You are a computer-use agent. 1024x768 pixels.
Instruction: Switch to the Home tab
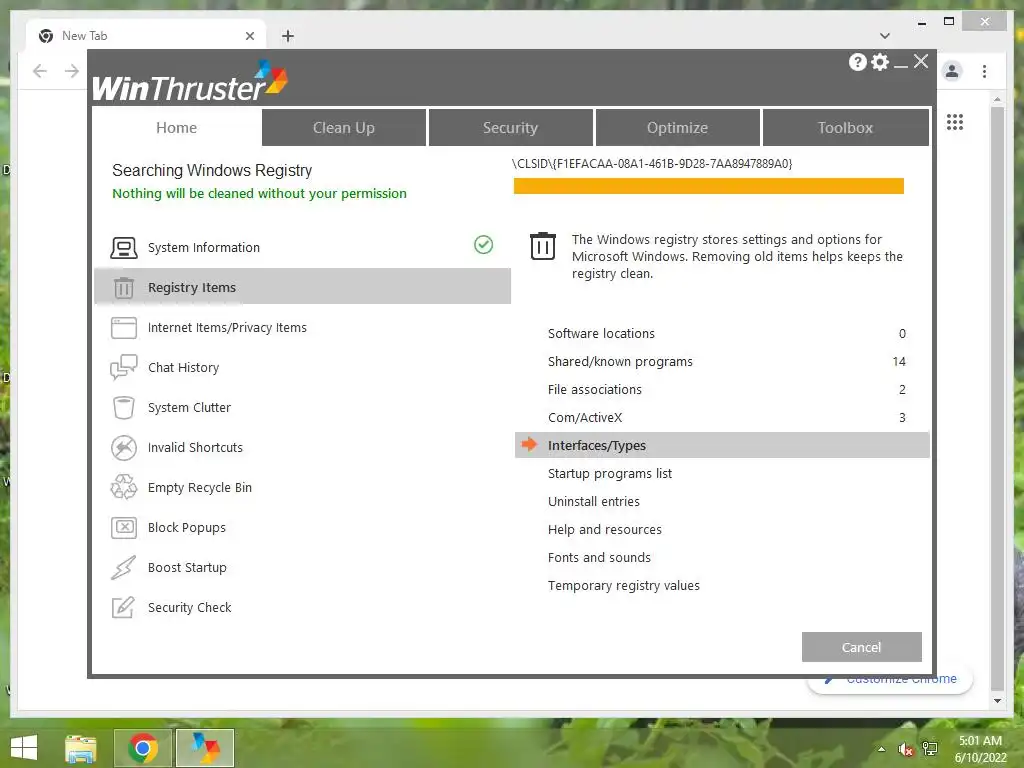[176, 127]
